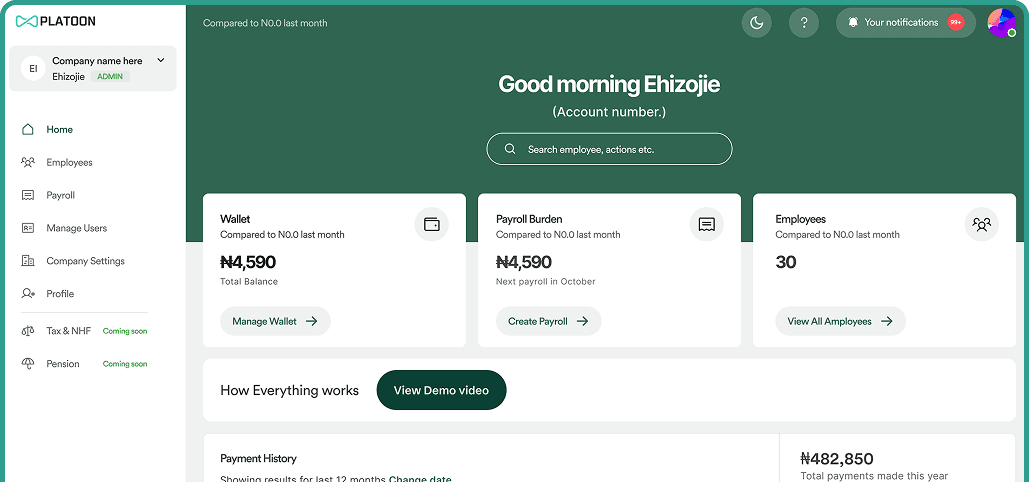Go to Home in sidebar

pos(59,130)
